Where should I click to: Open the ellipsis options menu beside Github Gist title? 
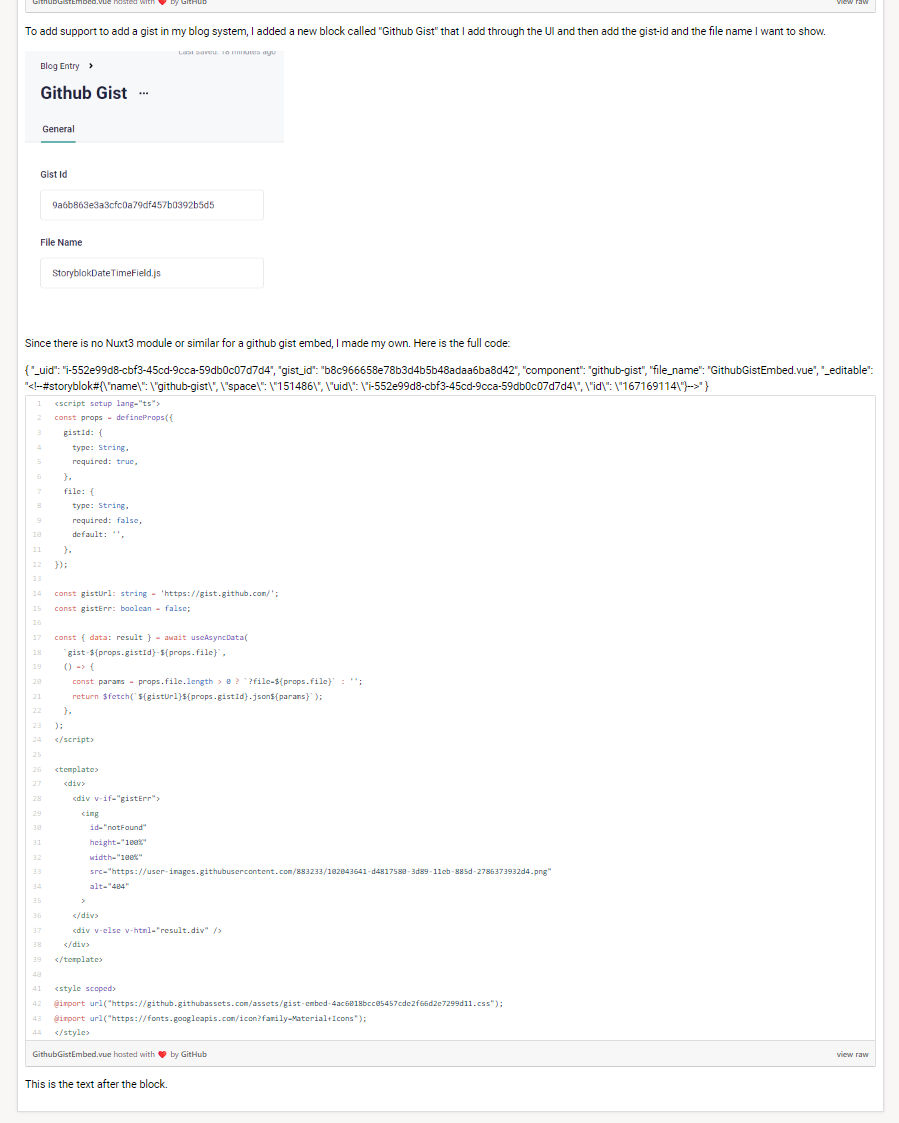pos(143,92)
